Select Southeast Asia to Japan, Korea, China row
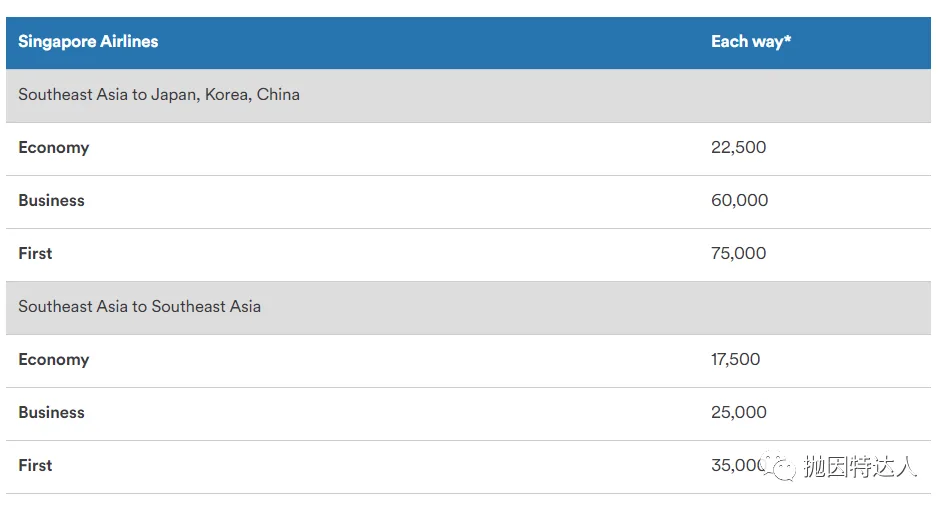 (x=469, y=96)
